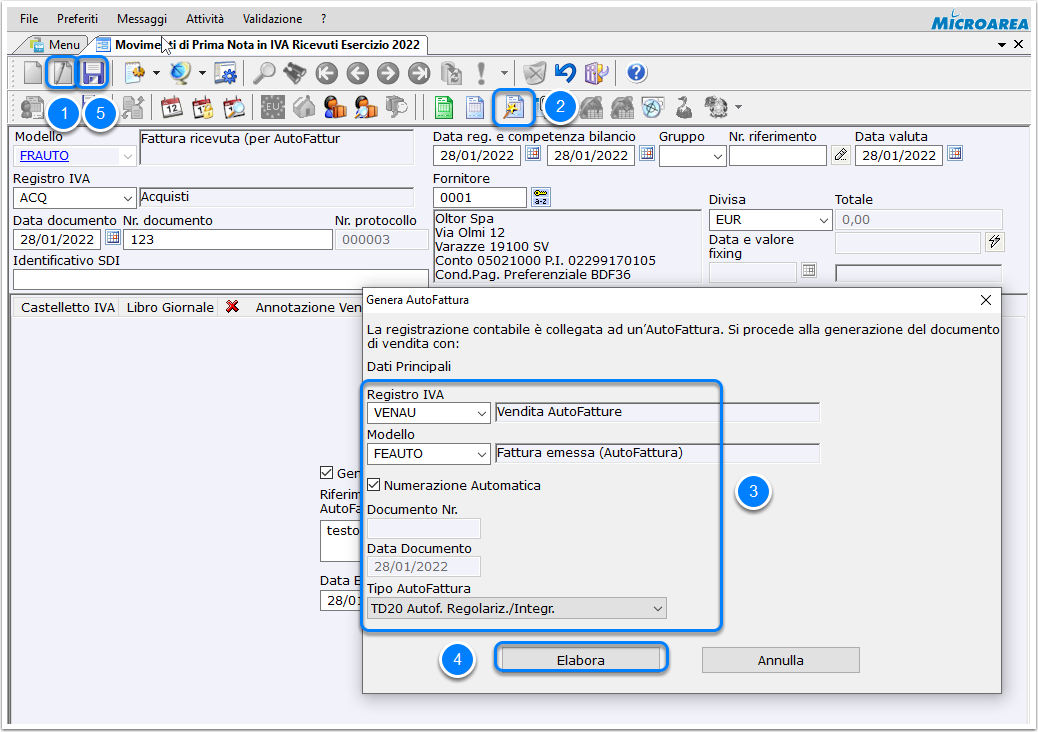
Task: Expand the Tipo AutoFattura TD20 dropdown
Action: point(658,609)
